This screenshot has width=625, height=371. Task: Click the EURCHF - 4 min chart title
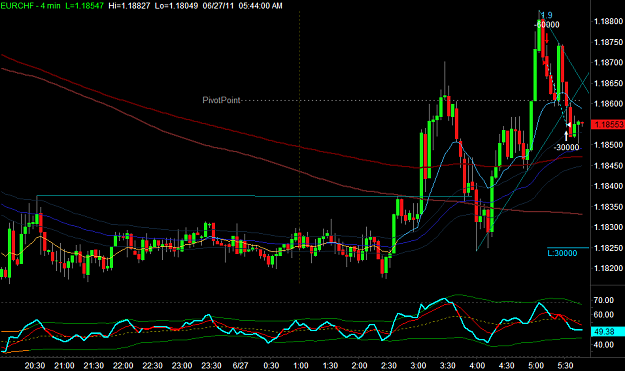pyautogui.click(x=31, y=6)
